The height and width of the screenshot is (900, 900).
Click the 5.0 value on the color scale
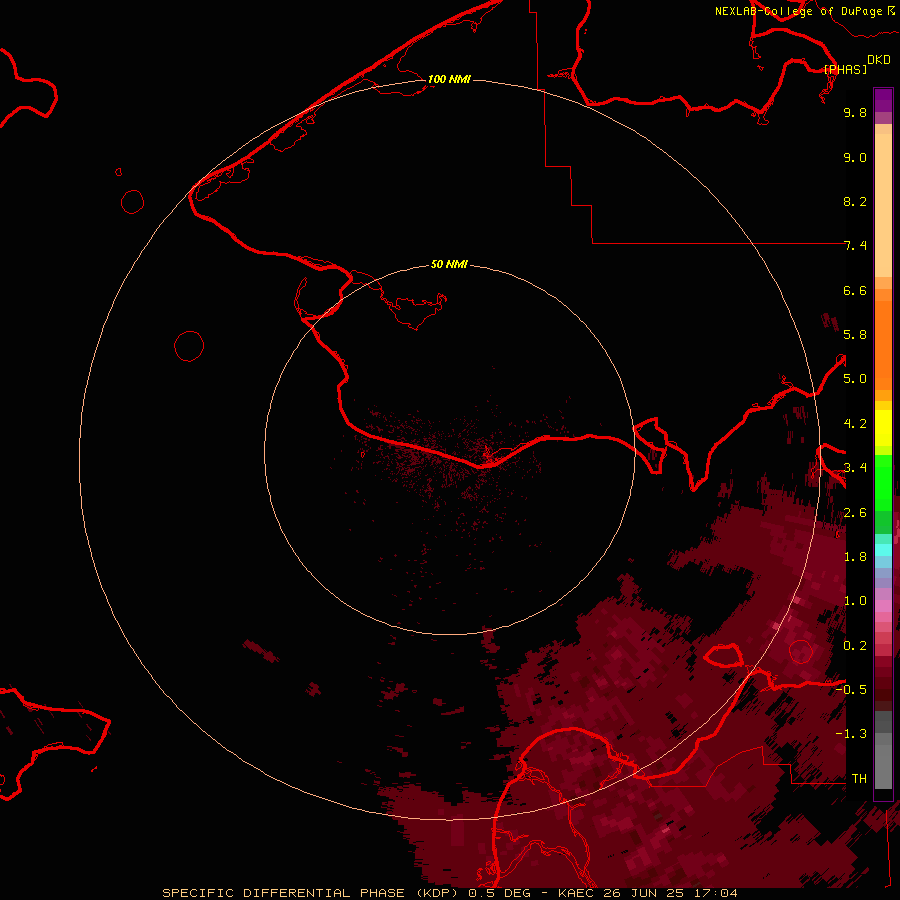pyautogui.click(x=855, y=379)
